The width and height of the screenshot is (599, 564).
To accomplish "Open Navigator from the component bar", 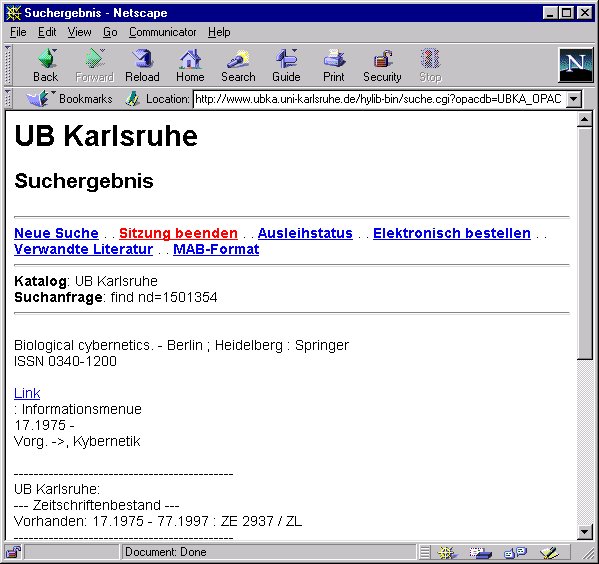I will [447, 553].
